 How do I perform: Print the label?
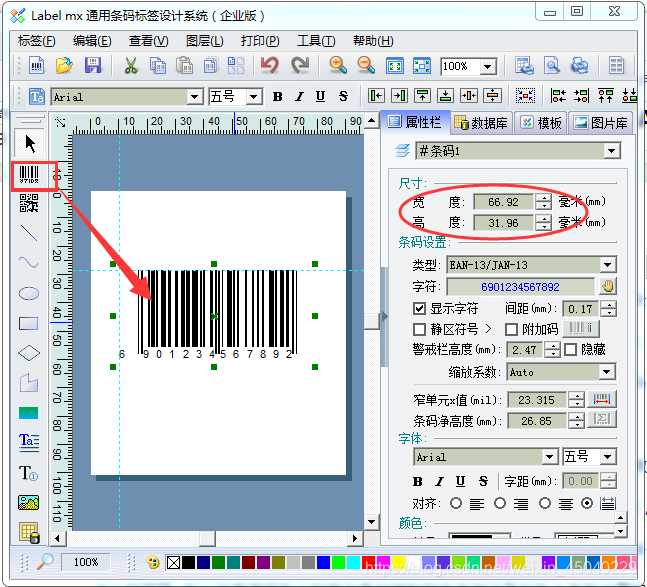click(x=580, y=66)
